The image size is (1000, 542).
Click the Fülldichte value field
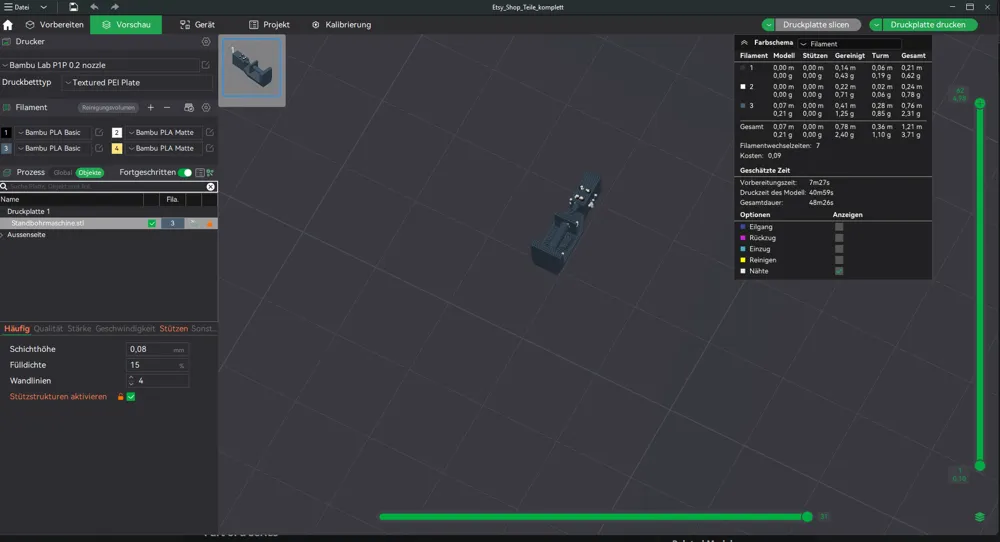point(157,365)
